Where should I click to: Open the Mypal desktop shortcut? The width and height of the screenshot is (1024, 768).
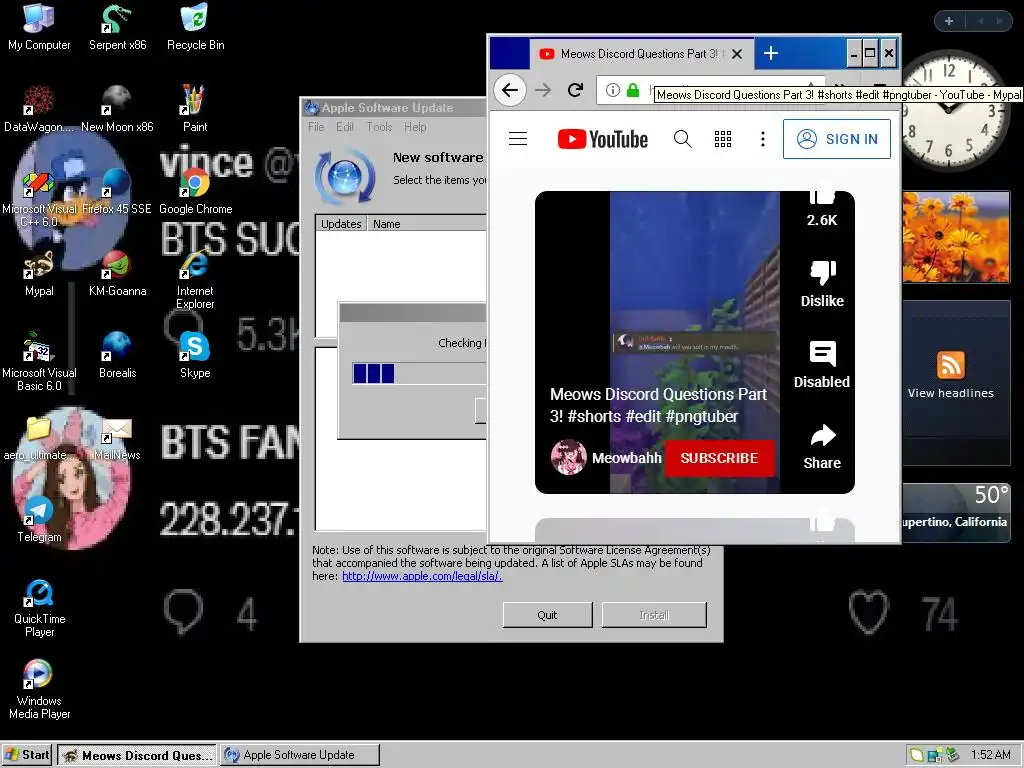click(x=39, y=273)
